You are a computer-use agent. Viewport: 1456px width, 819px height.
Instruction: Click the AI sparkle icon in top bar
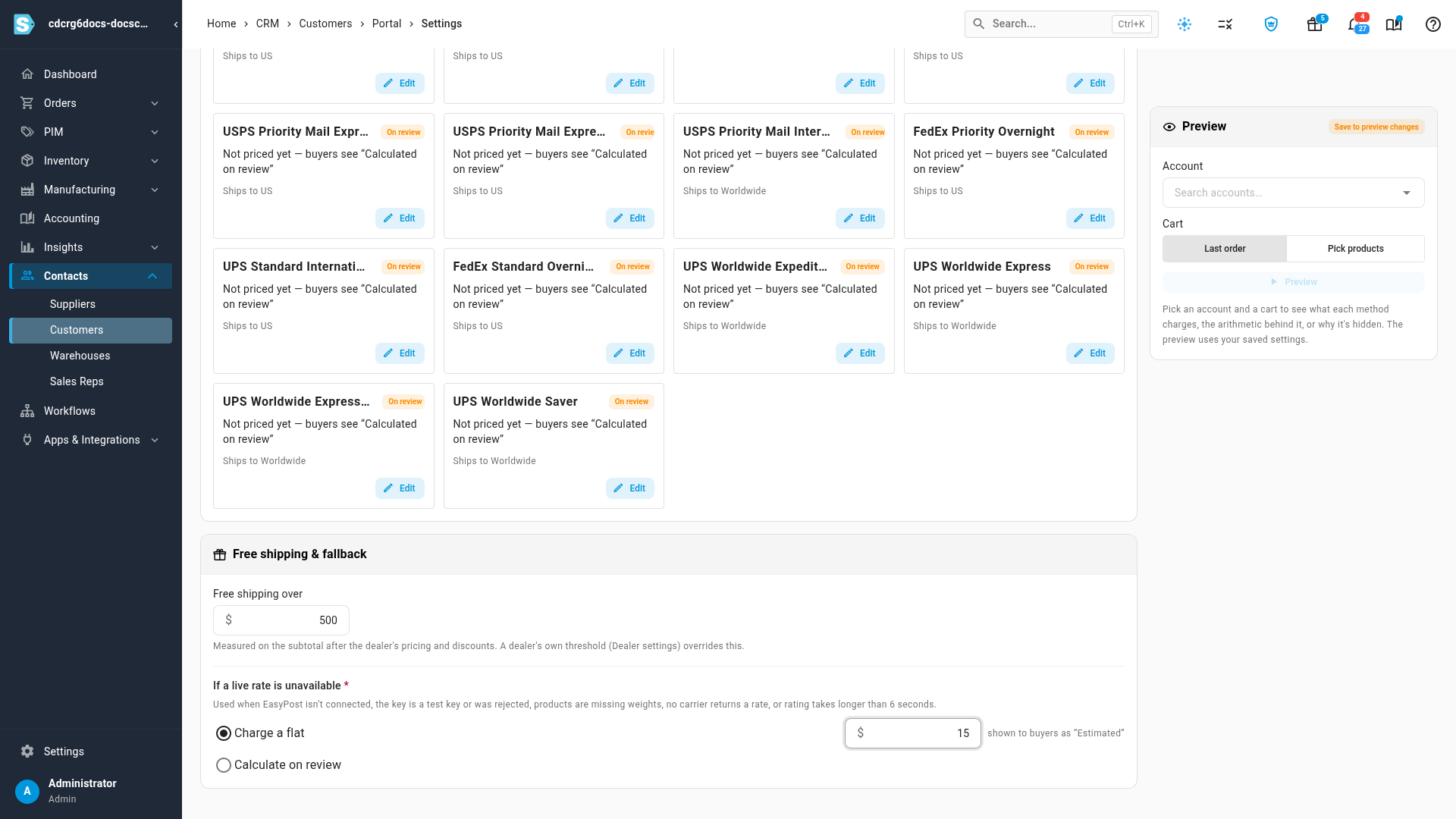click(x=1185, y=24)
